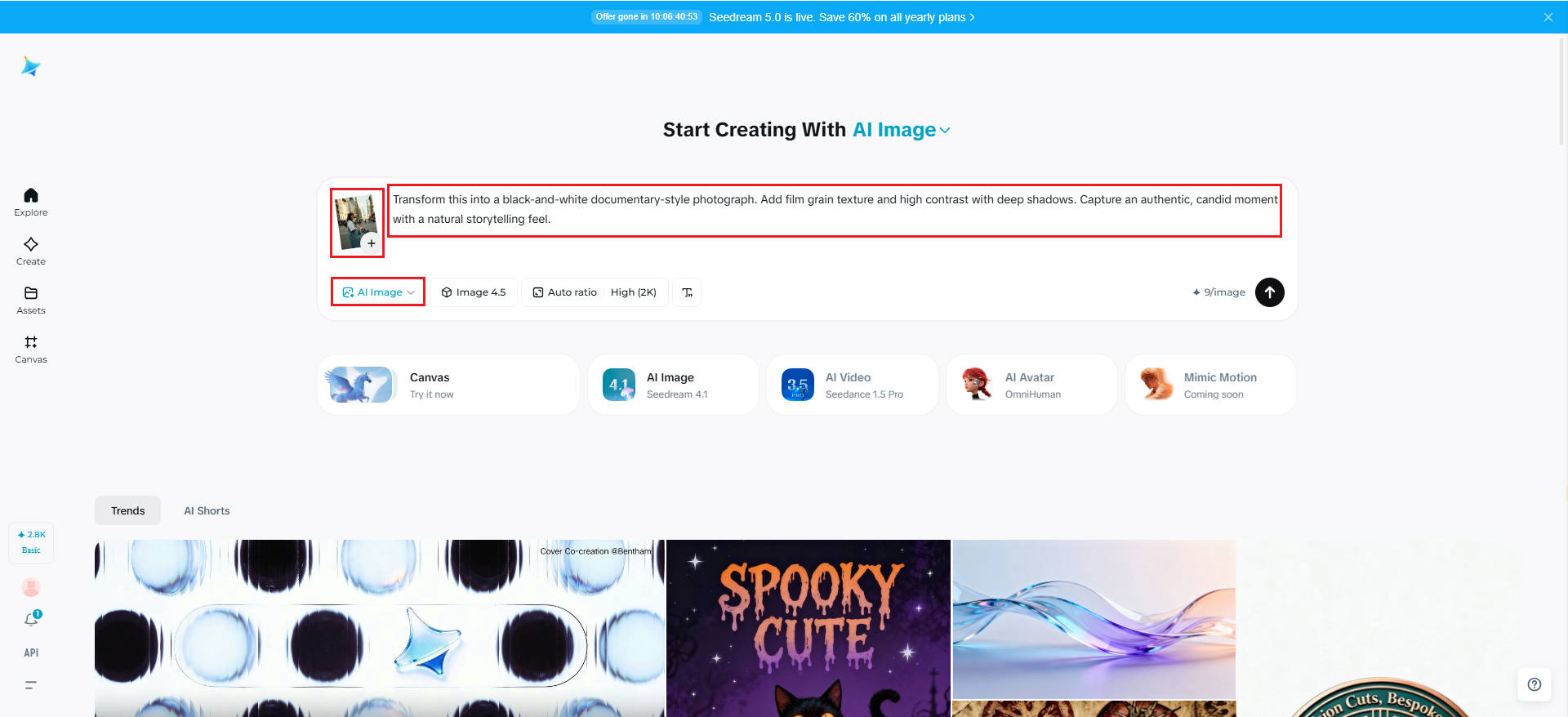Screen dimensions: 1568x717
Task: Click the 9/image credit cost label
Action: click(1218, 292)
